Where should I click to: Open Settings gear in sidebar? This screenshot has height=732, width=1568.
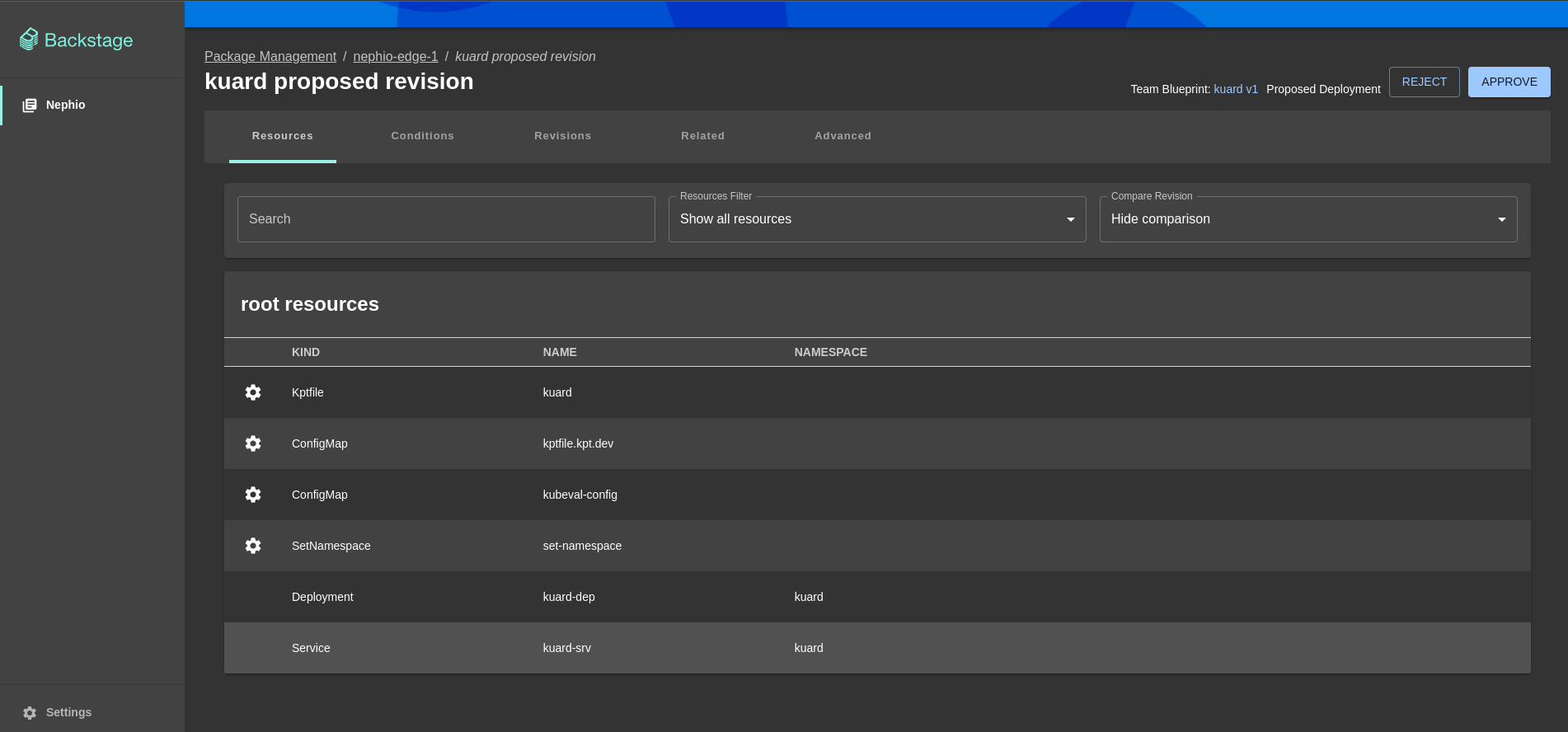(x=30, y=713)
